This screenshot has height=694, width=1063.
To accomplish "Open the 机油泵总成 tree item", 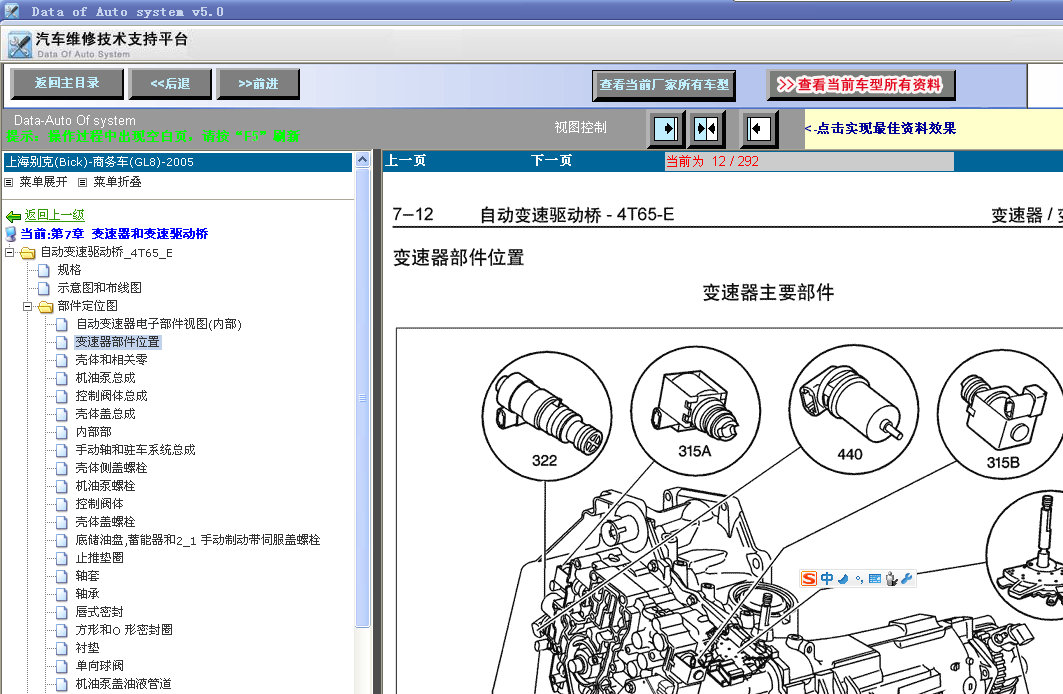I will tap(105, 378).
